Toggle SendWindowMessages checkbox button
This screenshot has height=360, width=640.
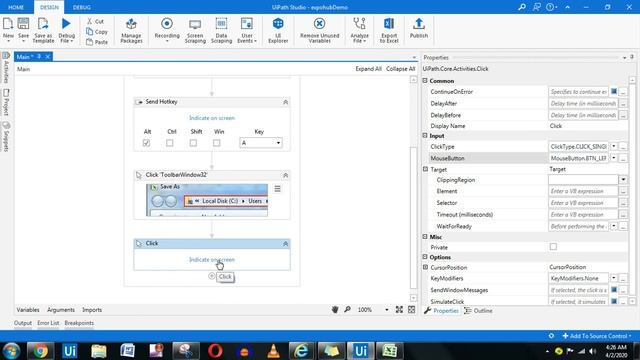[614, 290]
